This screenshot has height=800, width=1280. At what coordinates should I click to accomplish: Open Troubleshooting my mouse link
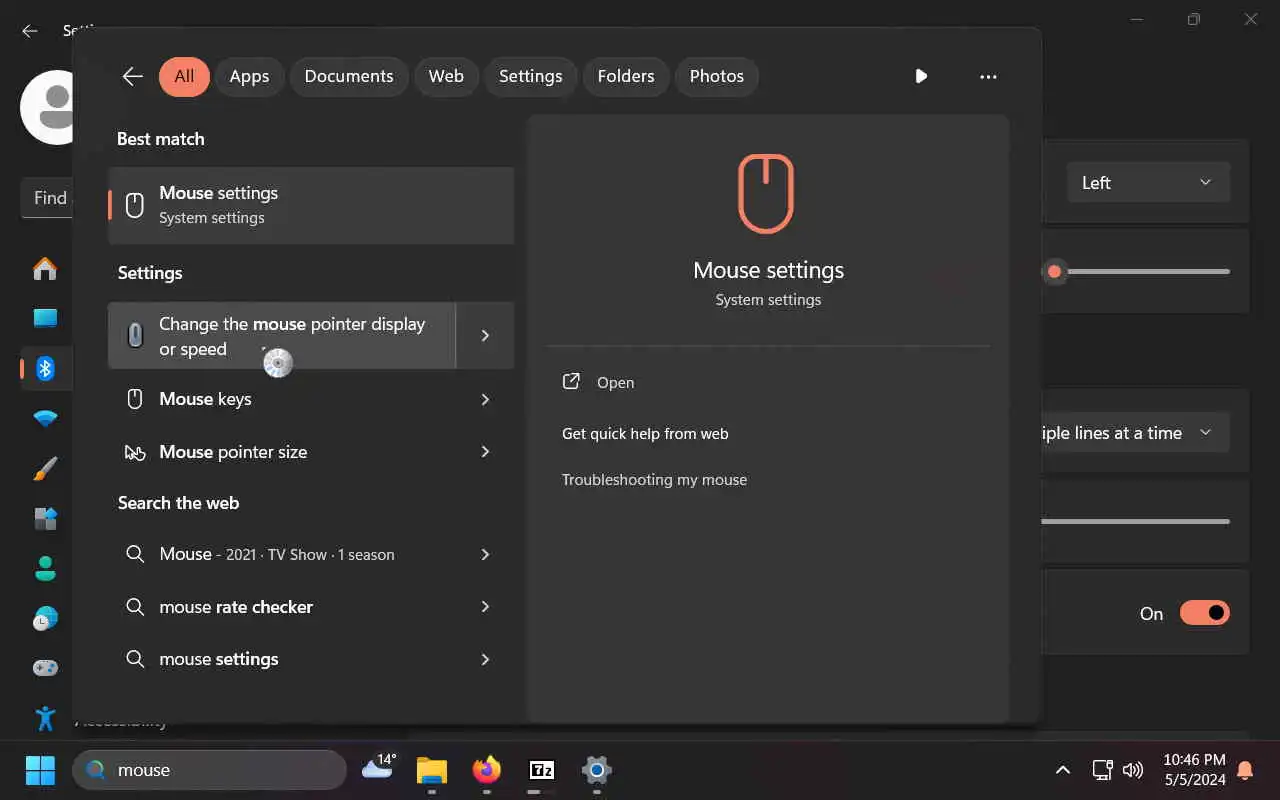pyautogui.click(x=654, y=480)
